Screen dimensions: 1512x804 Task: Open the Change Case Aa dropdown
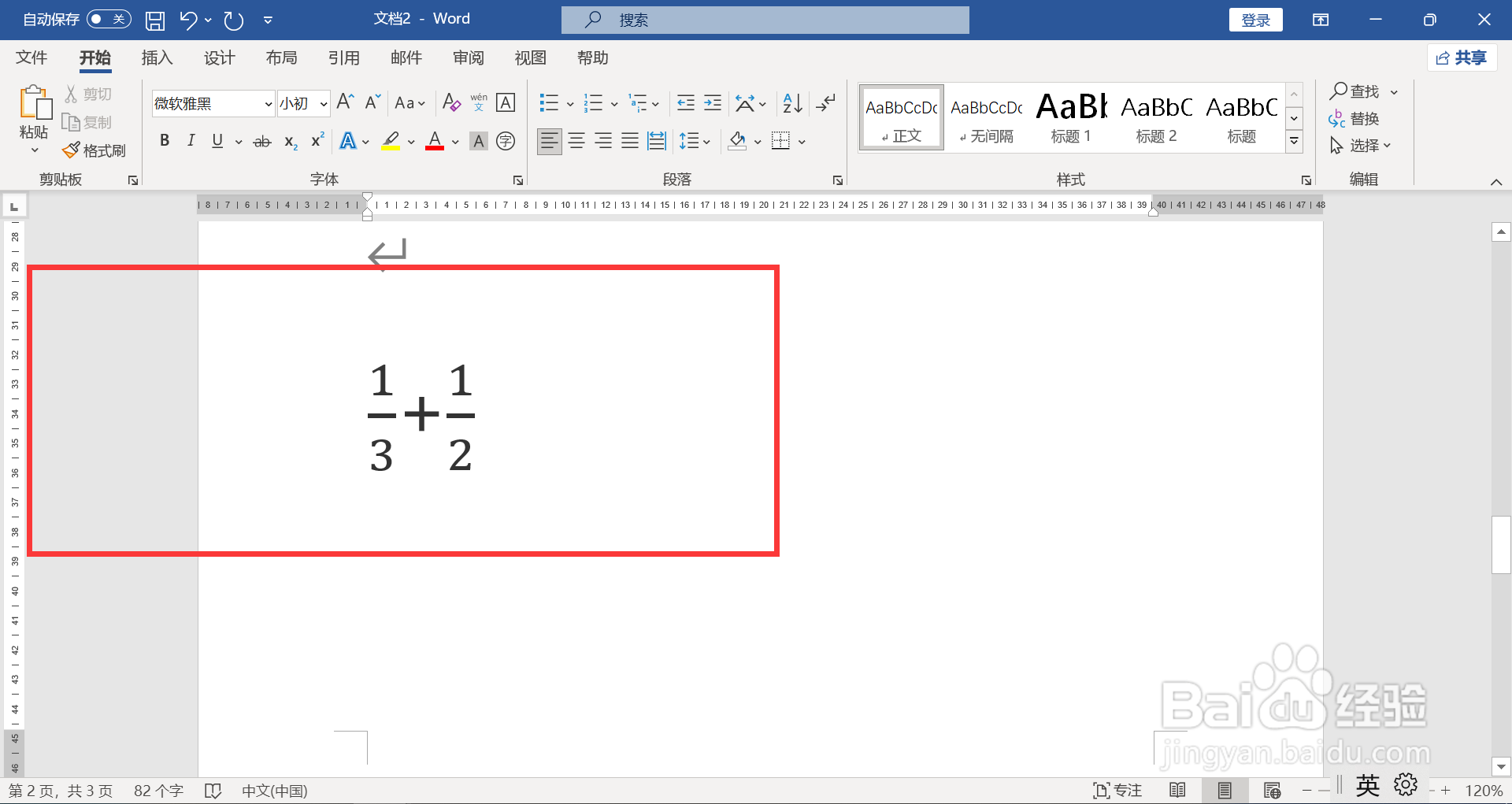(x=409, y=103)
